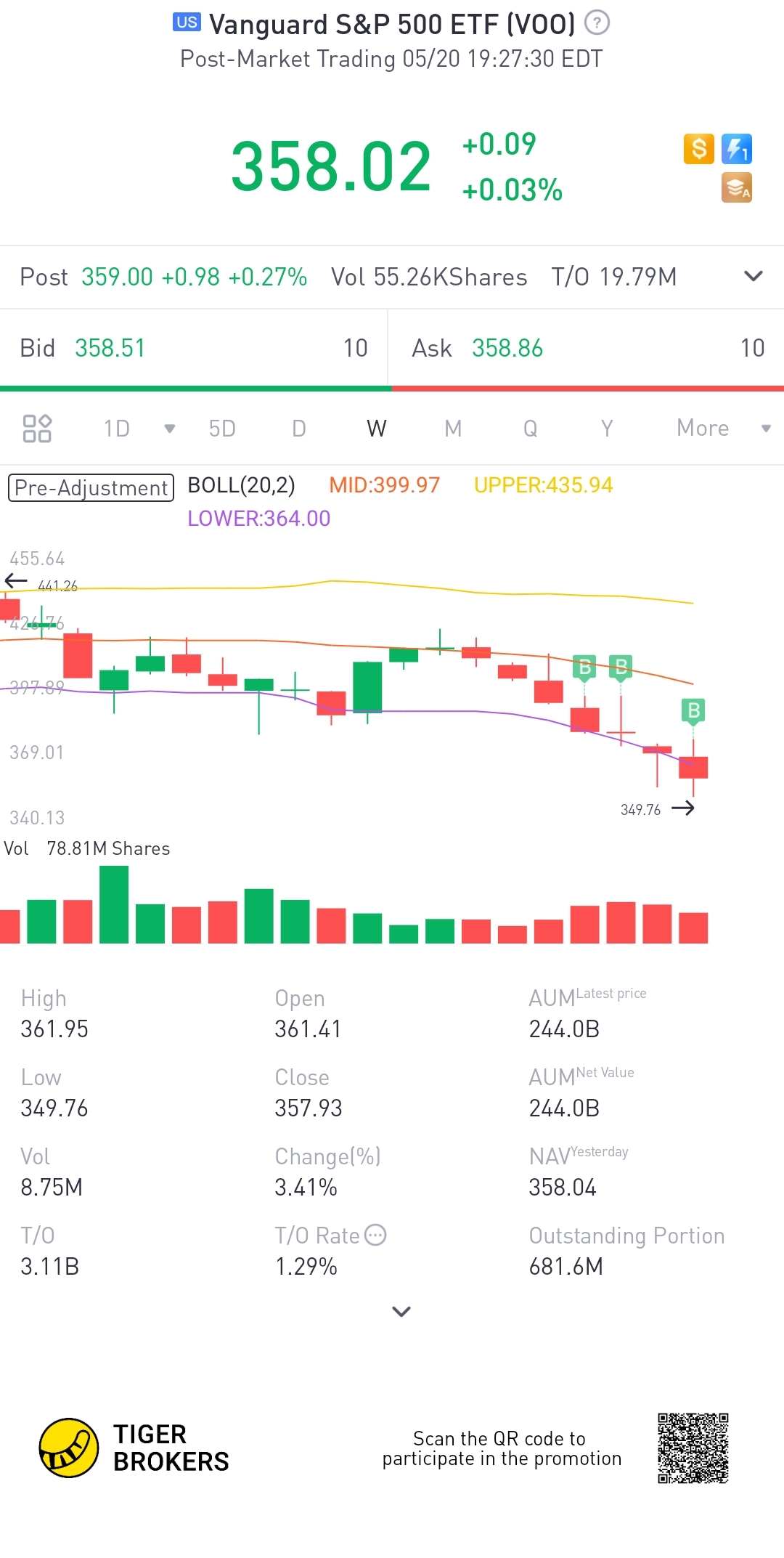
Task: Tap the T/O value 3.11B
Action: pyautogui.click(x=49, y=1267)
